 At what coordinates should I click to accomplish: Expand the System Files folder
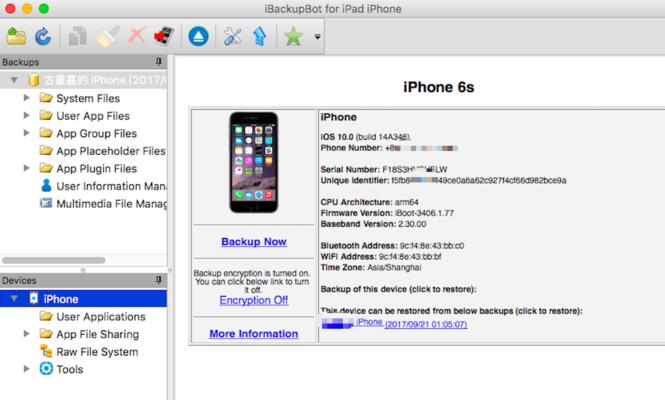click(27, 98)
